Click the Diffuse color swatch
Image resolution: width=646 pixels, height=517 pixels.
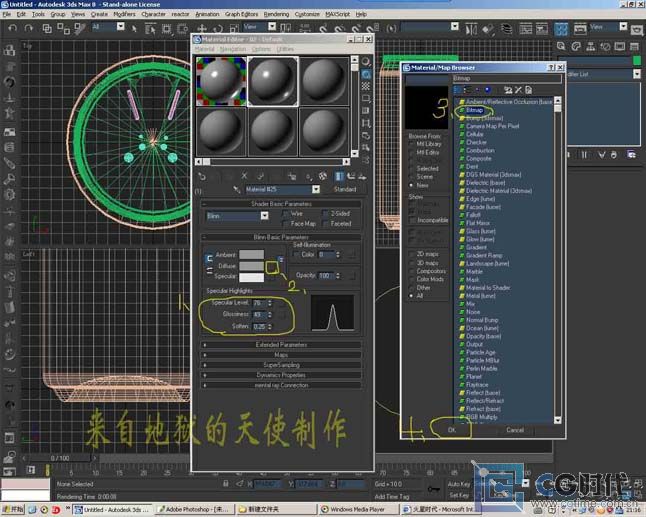[x=251, y=266]
